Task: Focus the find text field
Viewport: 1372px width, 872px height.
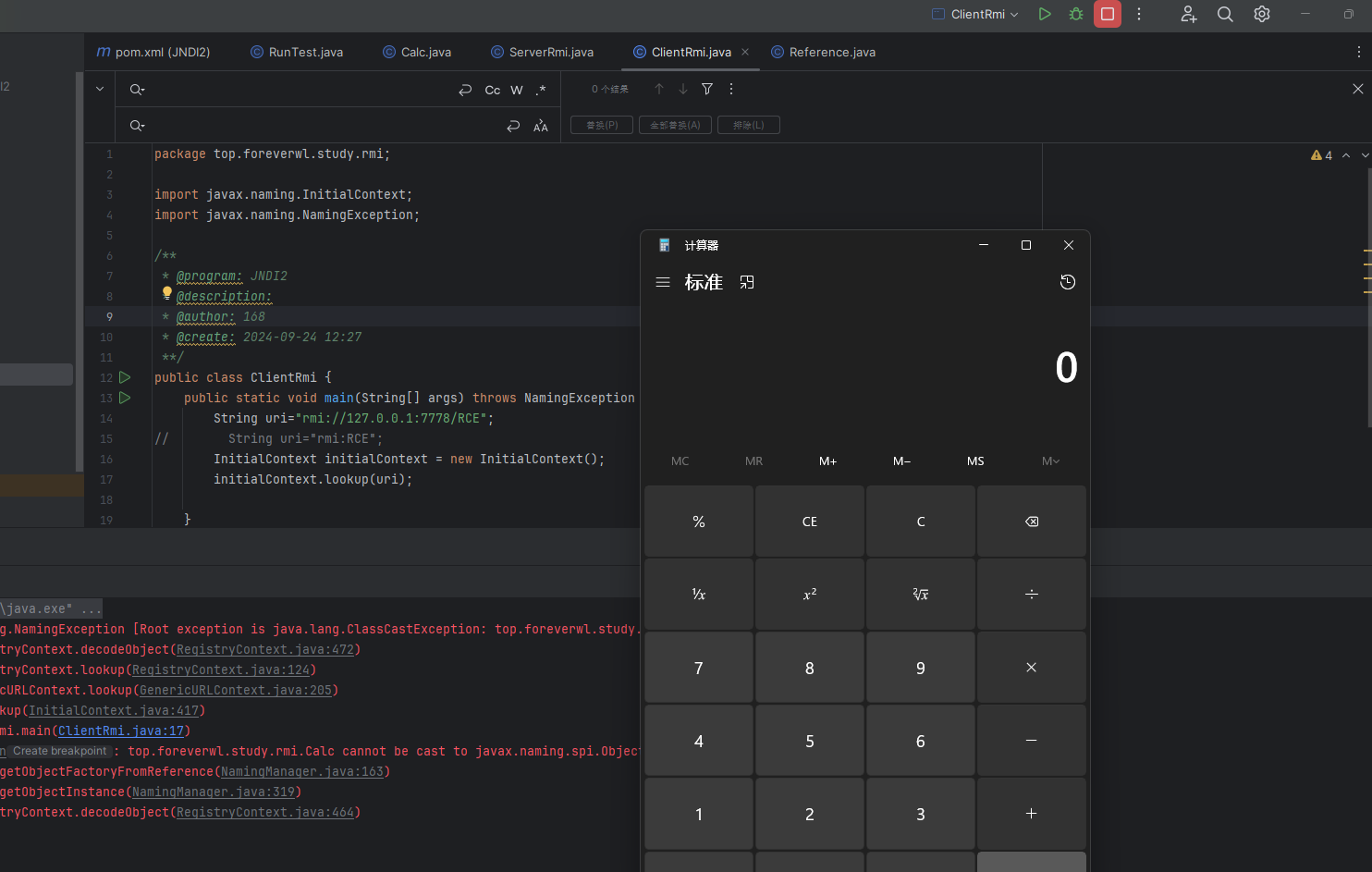Action: click(300, 90)
